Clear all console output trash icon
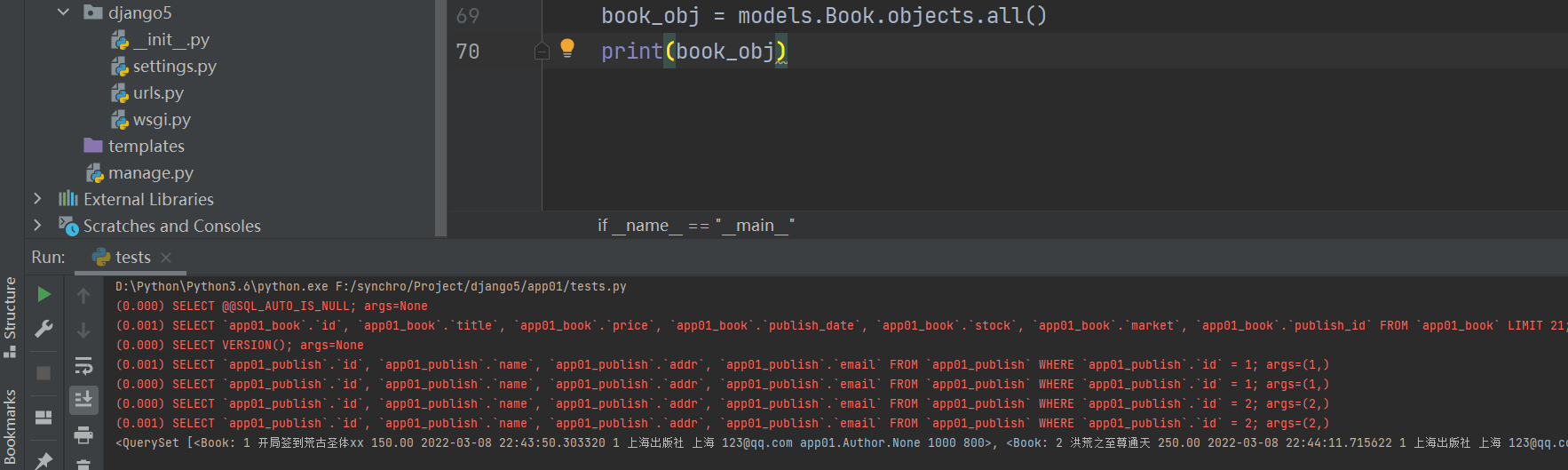This screenshot has height=470, width=1568. point(83,464)
